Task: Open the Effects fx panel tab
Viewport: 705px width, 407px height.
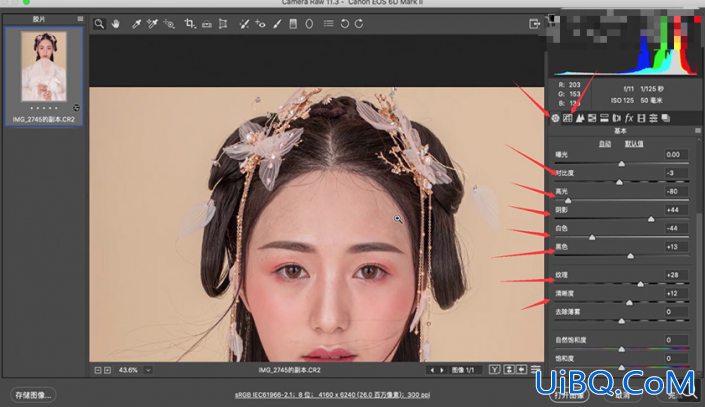Action: (629, 118)
